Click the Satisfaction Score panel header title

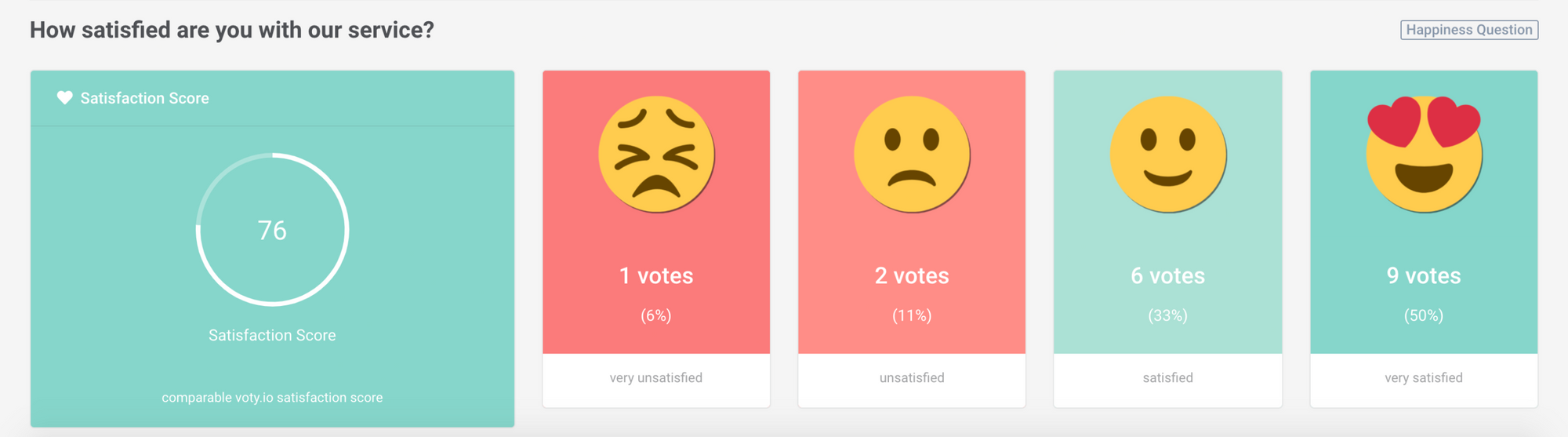click(145, 98)
